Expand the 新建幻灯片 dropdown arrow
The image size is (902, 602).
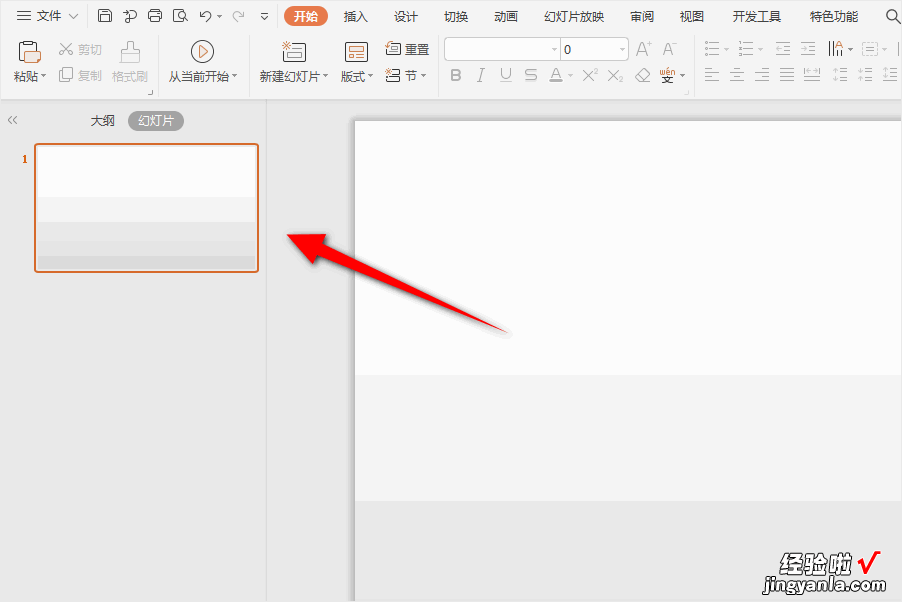tap(326, 76)
